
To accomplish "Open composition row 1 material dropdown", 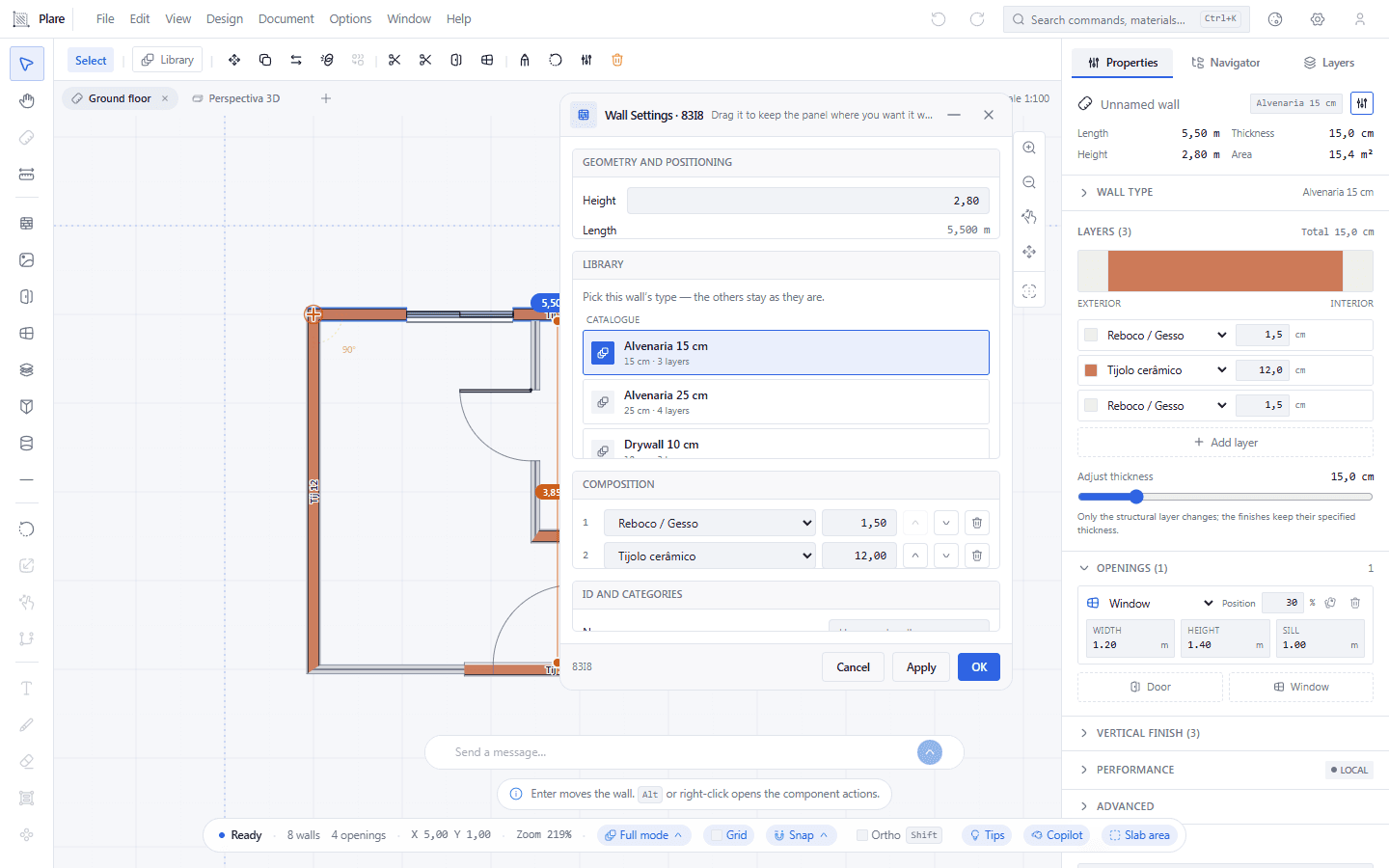I will (x=710, y=523).
